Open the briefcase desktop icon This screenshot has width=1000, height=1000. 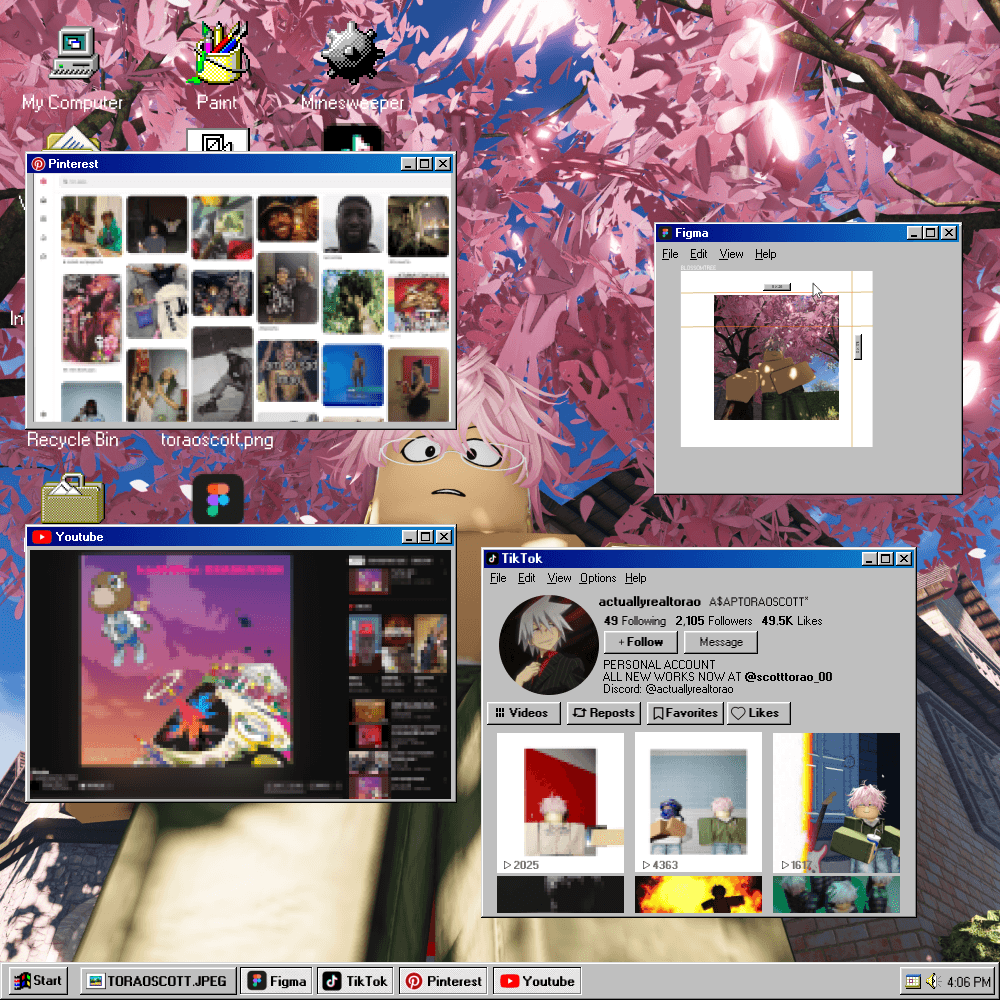point(73,499)
